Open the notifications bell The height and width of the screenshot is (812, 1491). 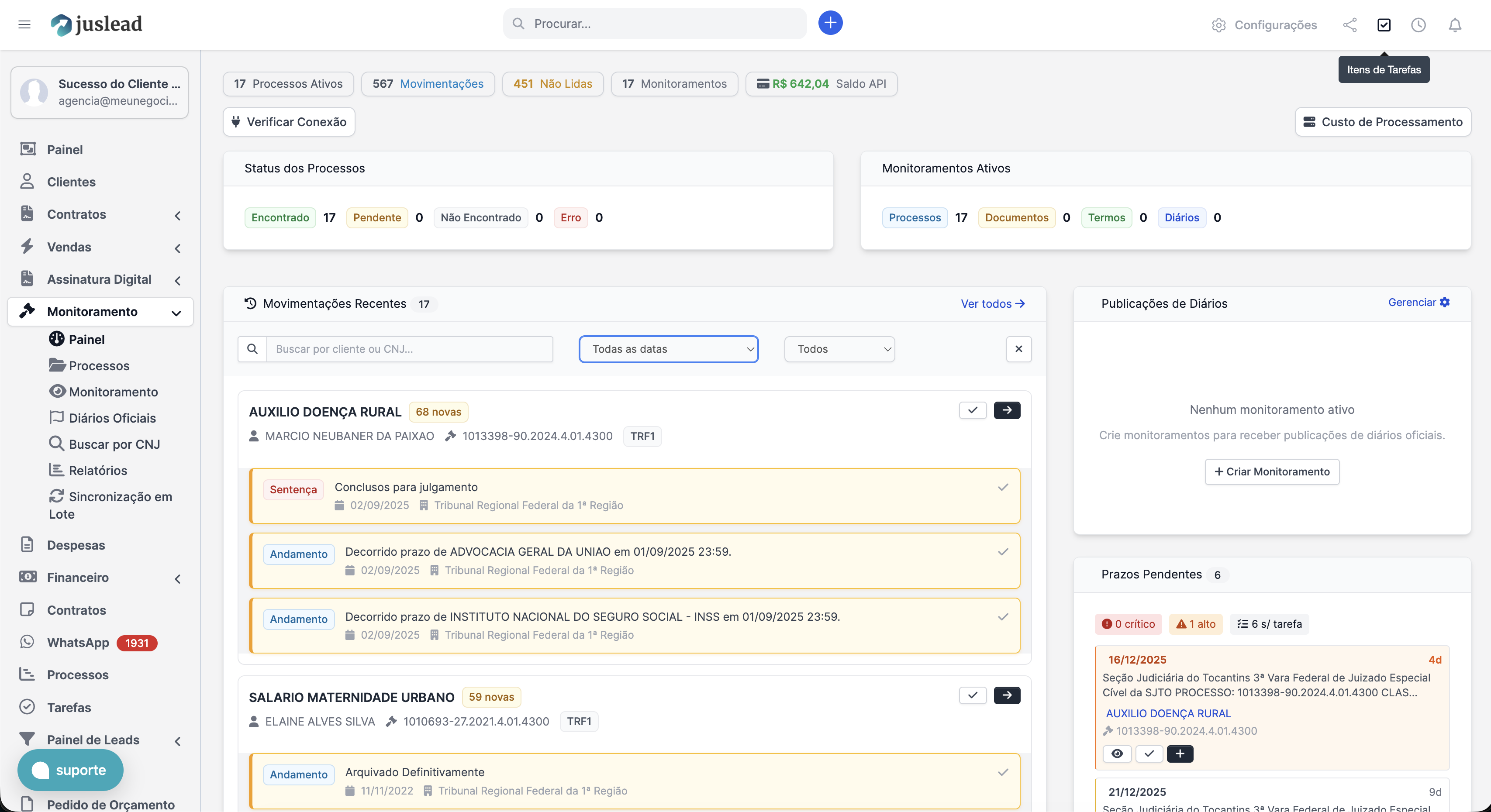(x=1455, y=25)
